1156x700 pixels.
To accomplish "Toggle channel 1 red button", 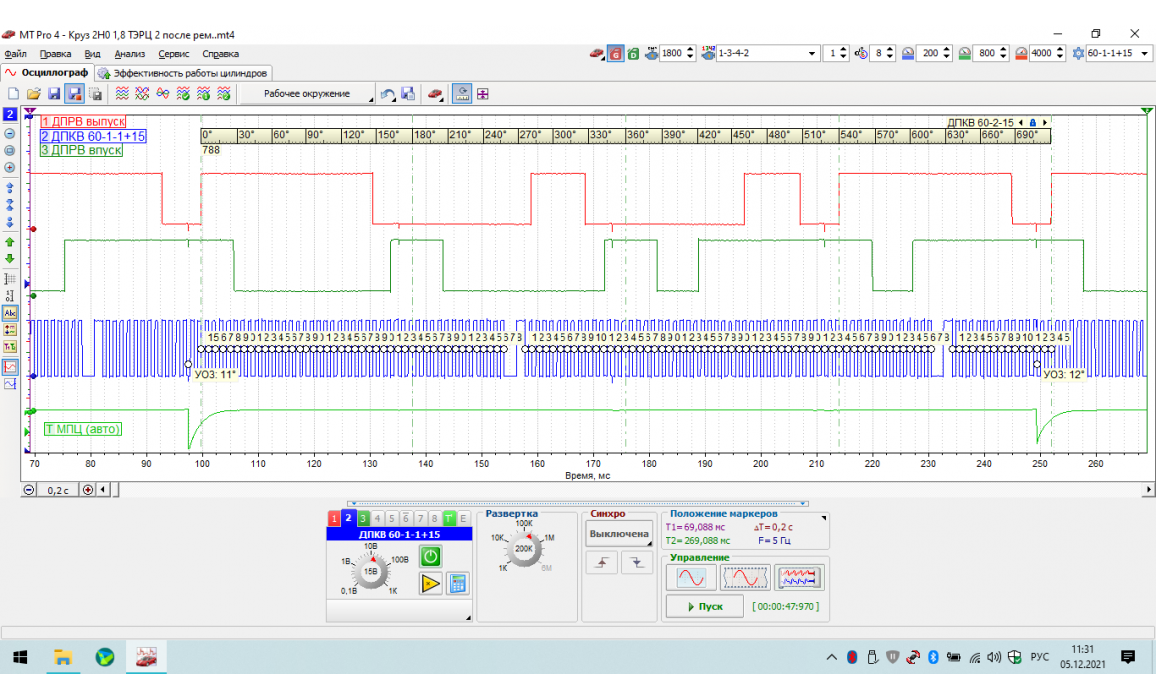I will [x=334, y=518].
